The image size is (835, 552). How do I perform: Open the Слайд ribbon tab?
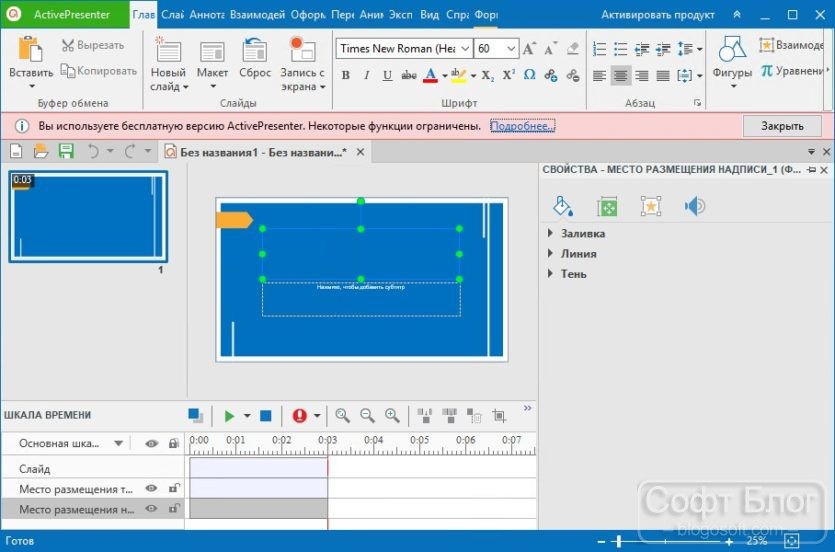coord(173,15)
